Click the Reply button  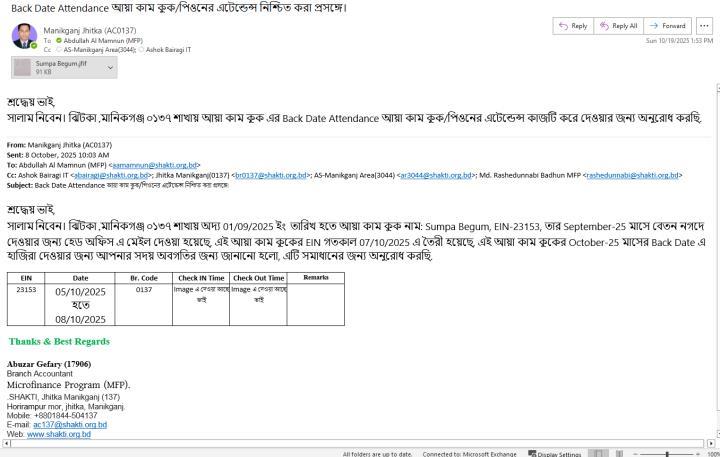pos(573,25)
